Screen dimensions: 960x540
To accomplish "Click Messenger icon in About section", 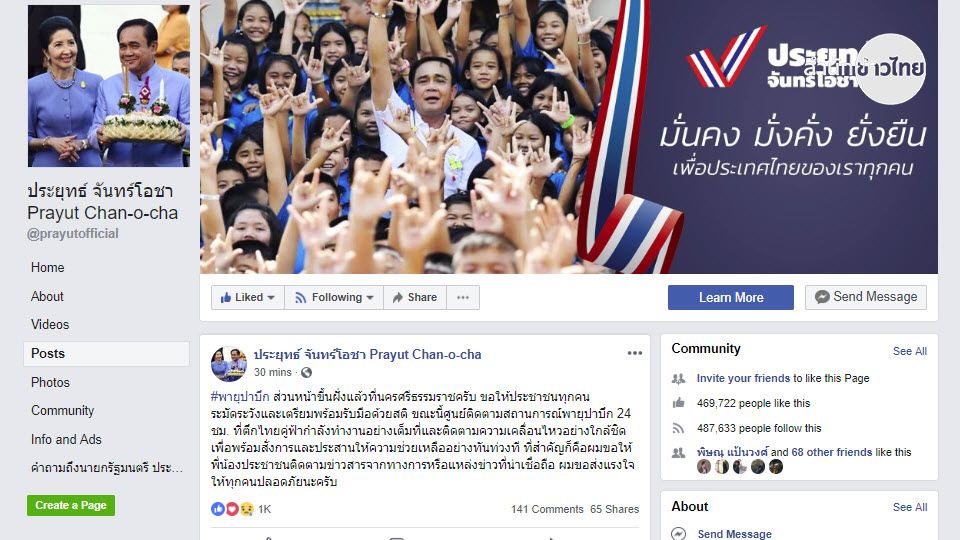I will 678,534.
